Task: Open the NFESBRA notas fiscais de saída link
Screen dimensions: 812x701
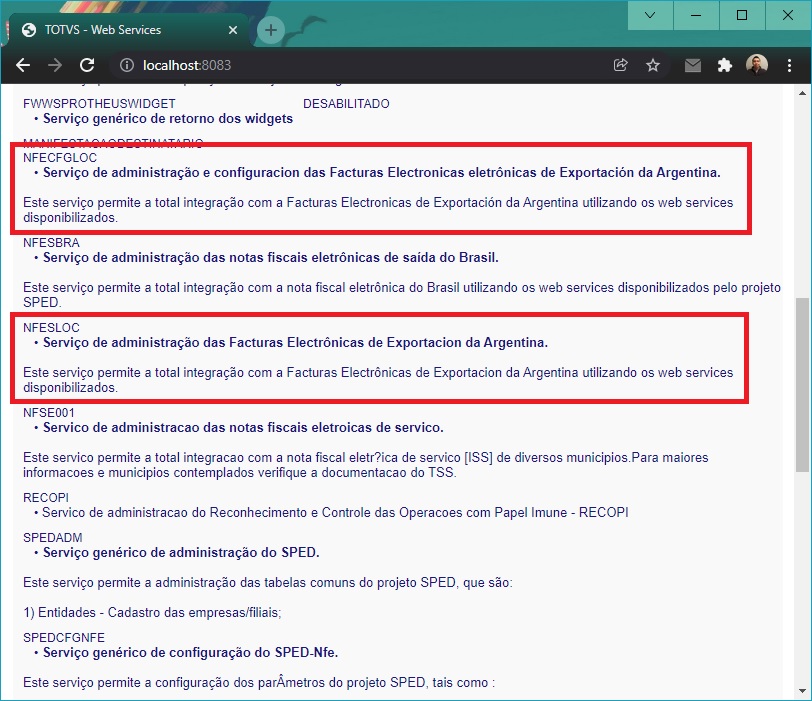Action: point(271,257)
